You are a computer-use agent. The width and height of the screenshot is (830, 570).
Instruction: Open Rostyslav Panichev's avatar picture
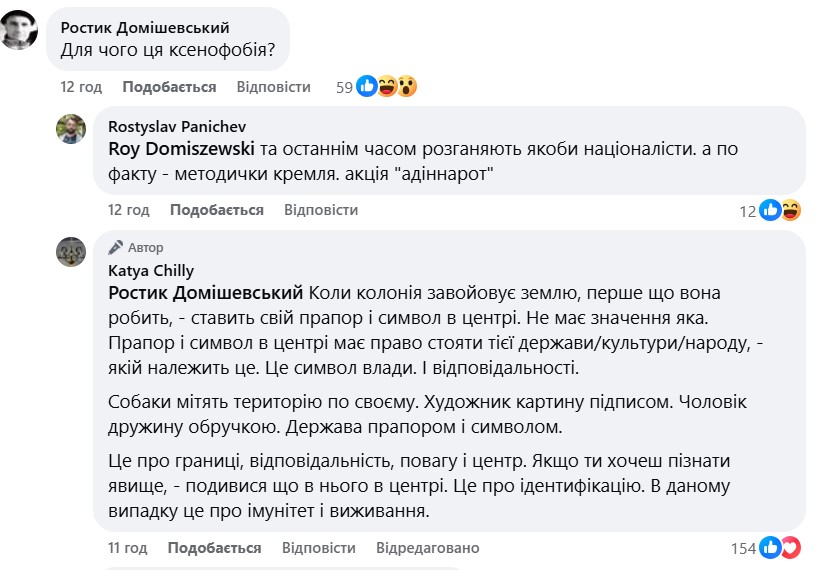(70, 129)
